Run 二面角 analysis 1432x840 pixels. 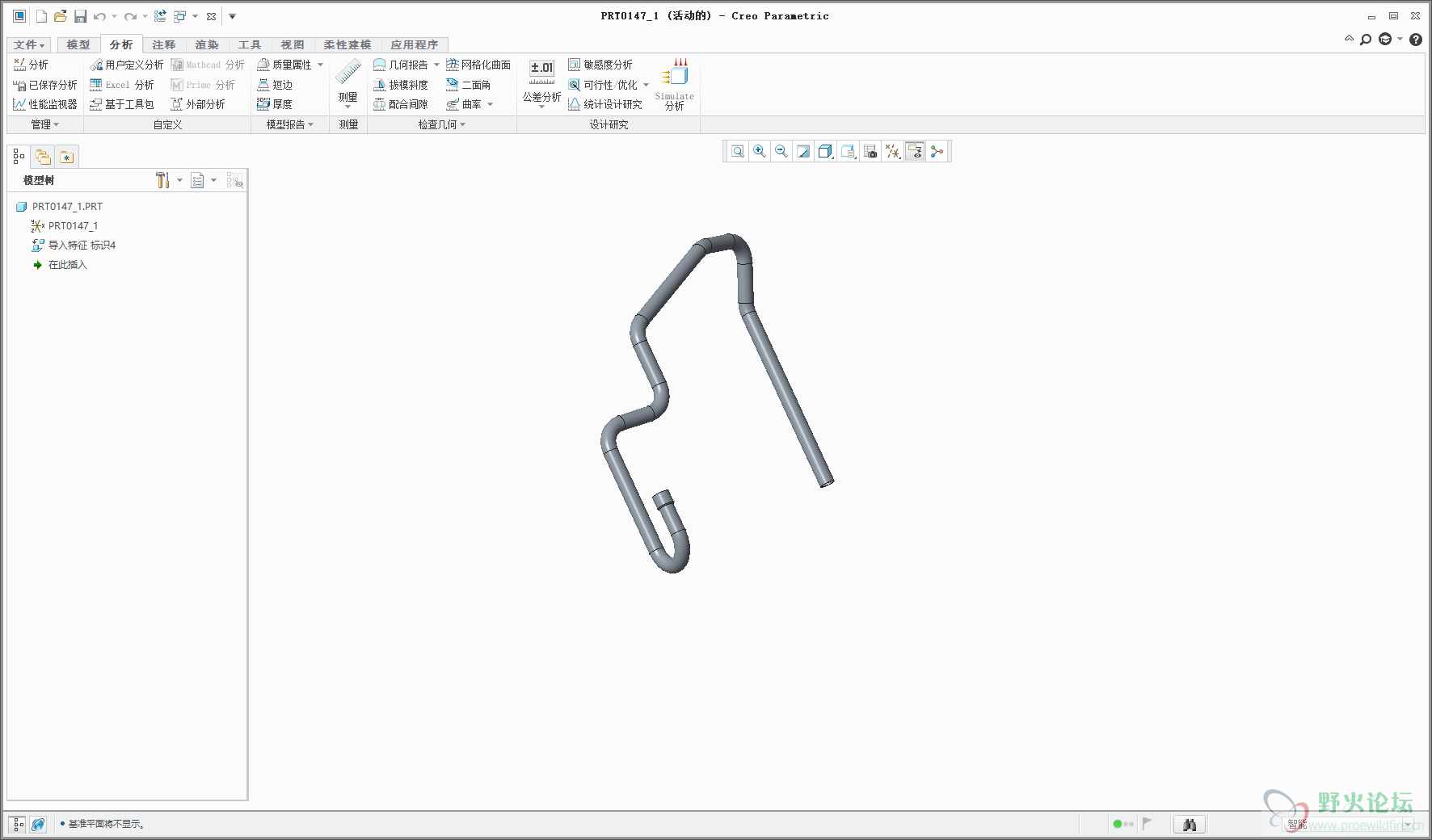click(469, 85)
